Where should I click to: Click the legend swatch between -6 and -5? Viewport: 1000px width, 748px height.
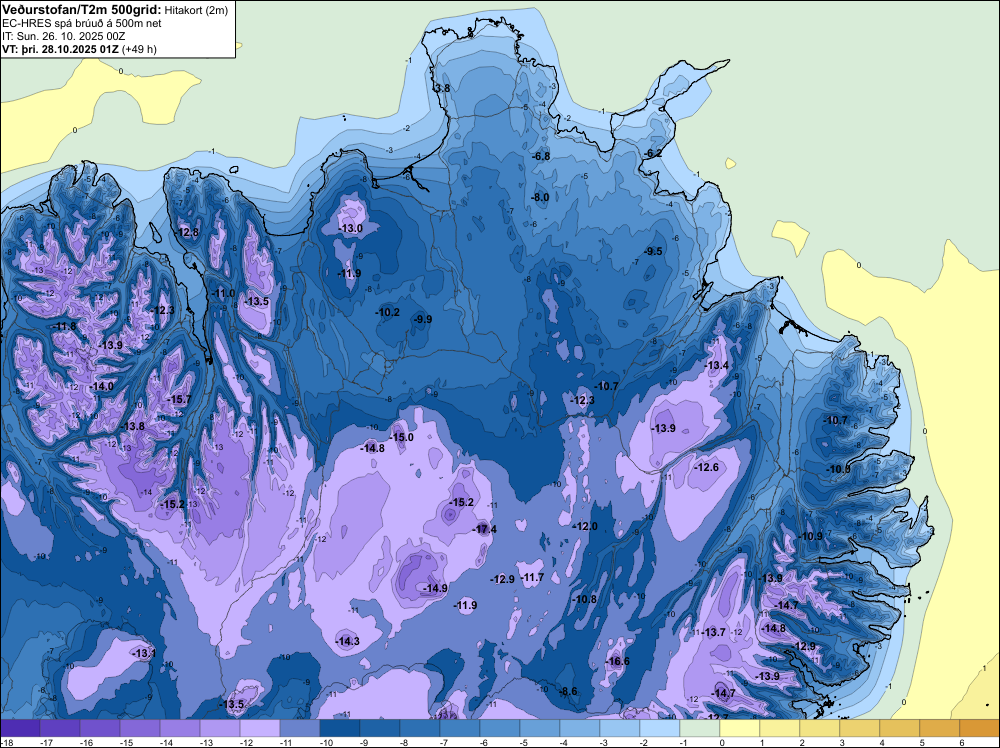(500, 728)
